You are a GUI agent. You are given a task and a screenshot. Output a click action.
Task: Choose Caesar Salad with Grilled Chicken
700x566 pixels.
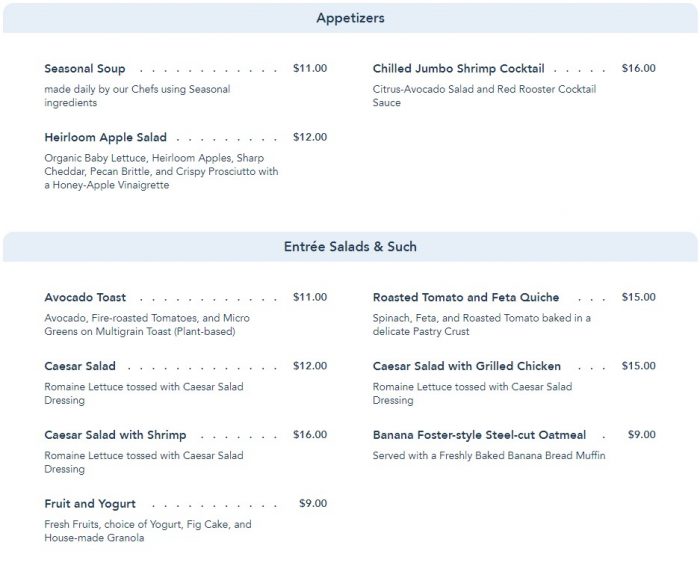point(466,367)
